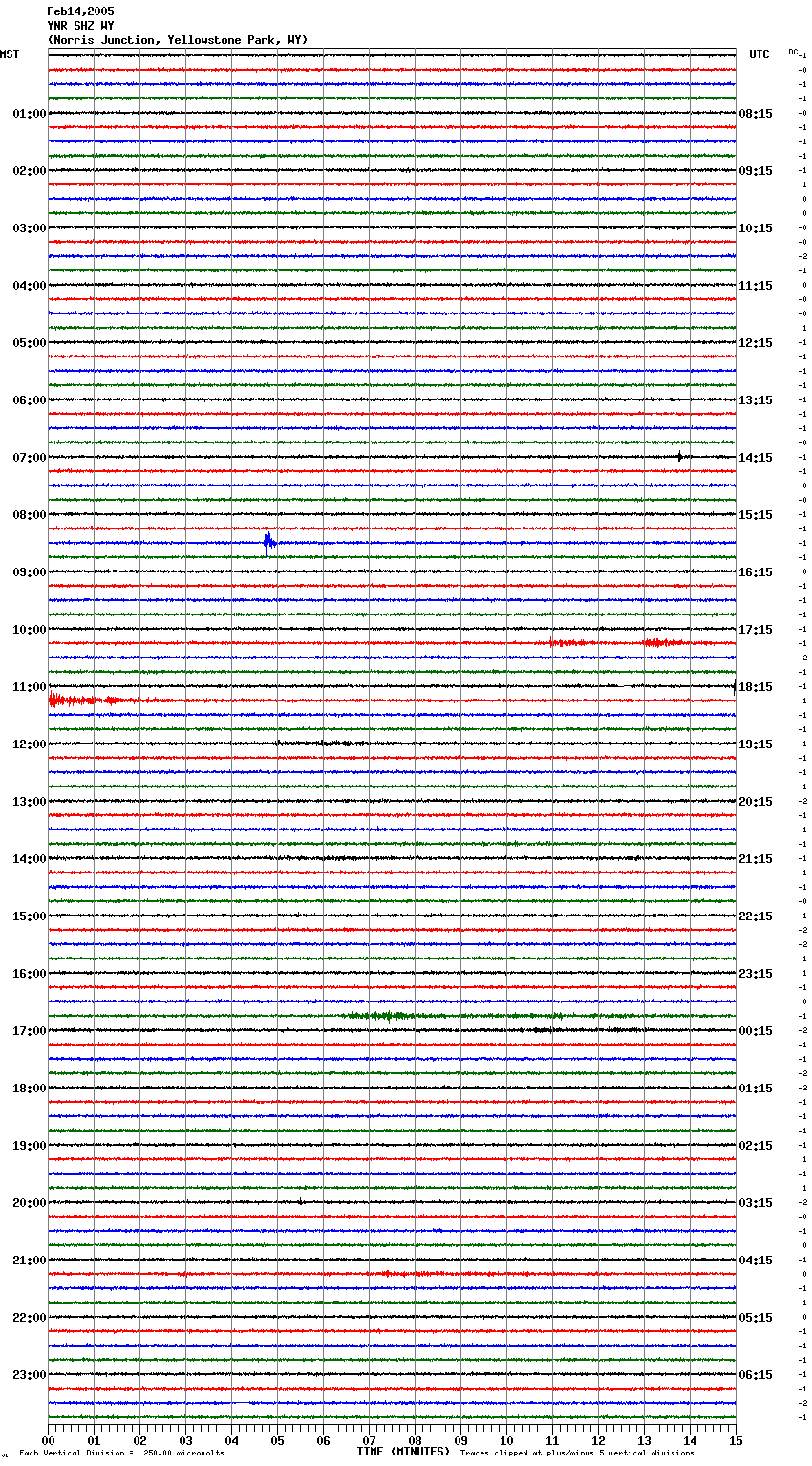Click the blue spike event on the 08:30 trace
Viewport: 812px width, 1466px height.
tap(268, 542)
